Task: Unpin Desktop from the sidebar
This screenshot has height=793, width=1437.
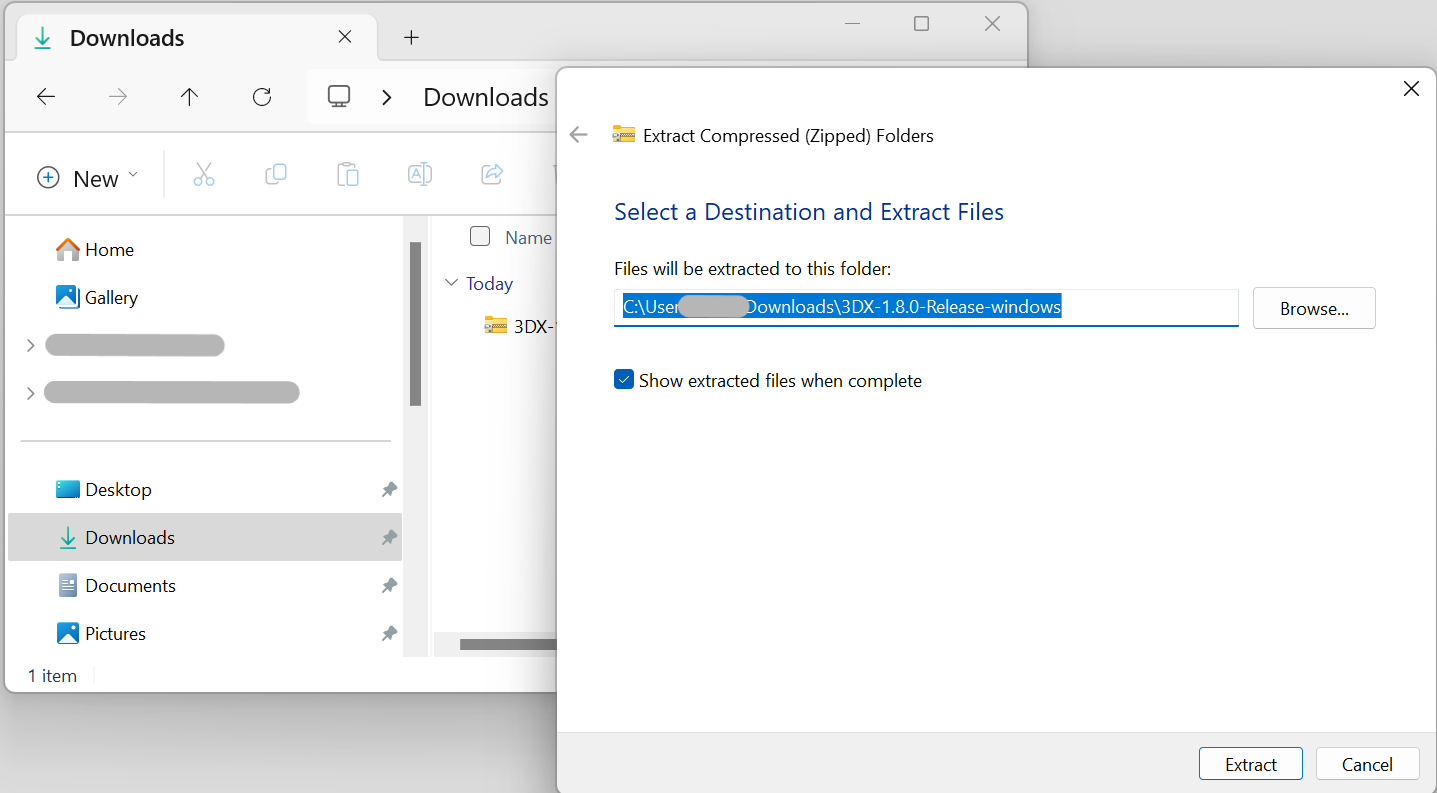Action: point(389,489)
